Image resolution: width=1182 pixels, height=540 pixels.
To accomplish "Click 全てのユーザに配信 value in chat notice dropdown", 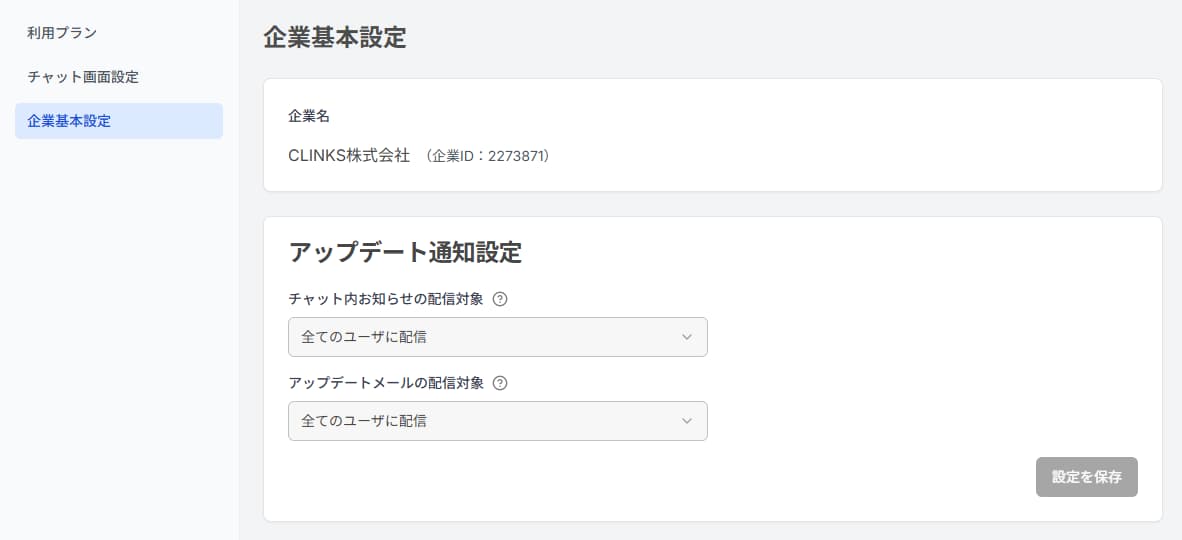I will point(364,337).
